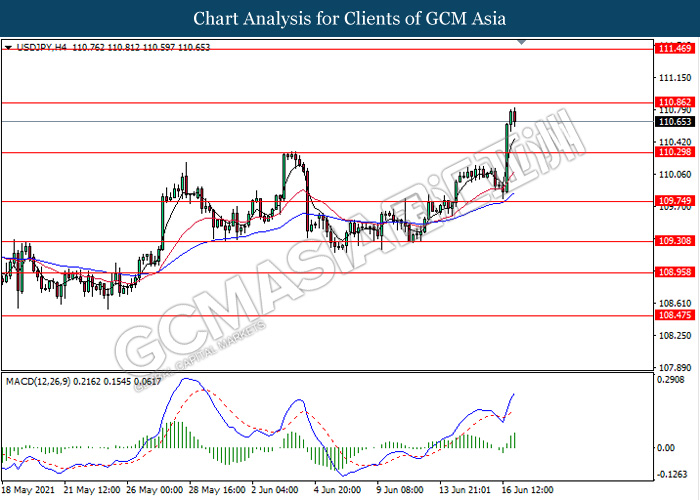This screenshot has height=500, width=700.
Task: Click the Chart Analysis for Clients title
Action: point(350,18)
